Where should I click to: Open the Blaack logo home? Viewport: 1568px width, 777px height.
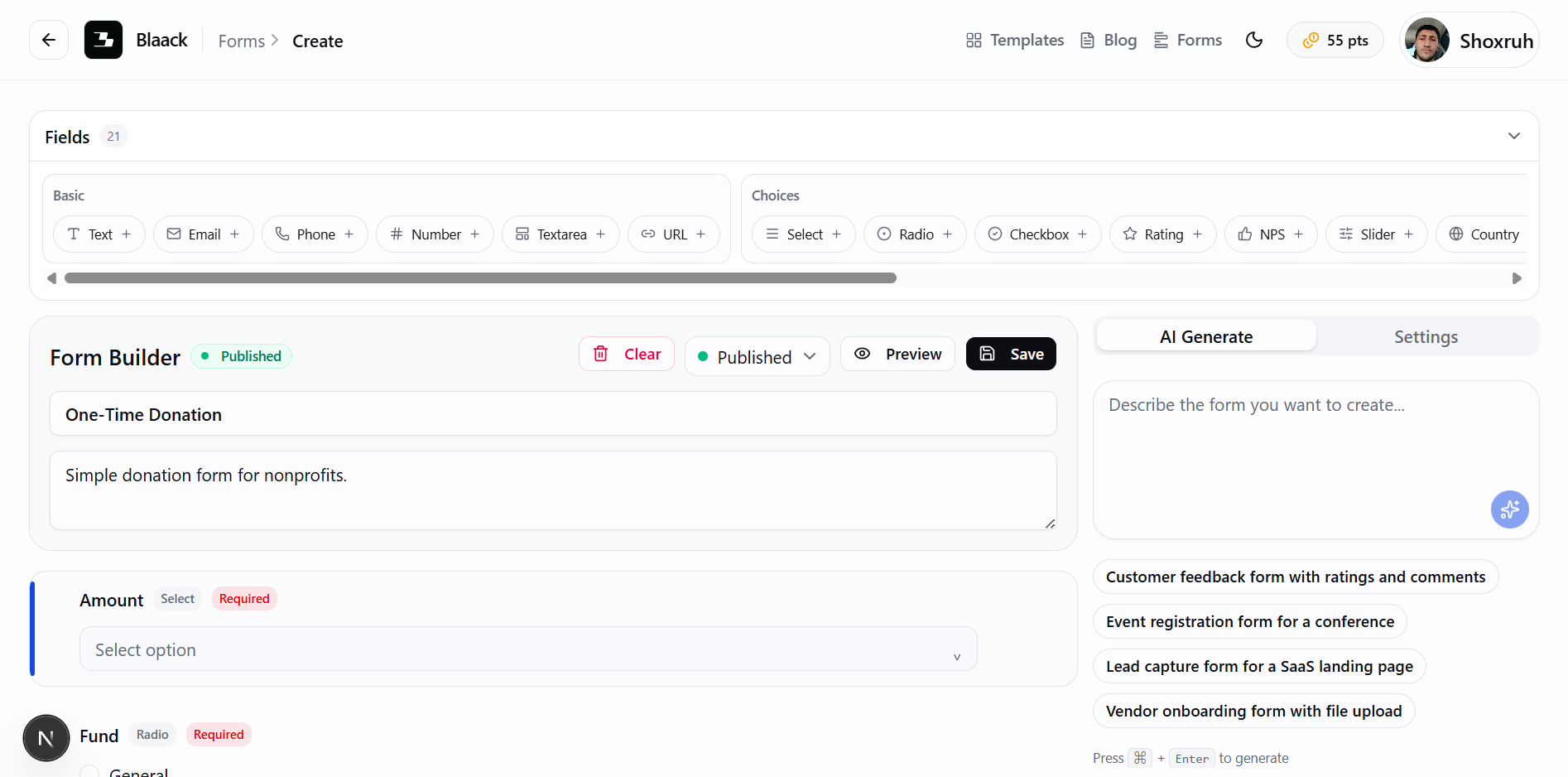(103, 40)
